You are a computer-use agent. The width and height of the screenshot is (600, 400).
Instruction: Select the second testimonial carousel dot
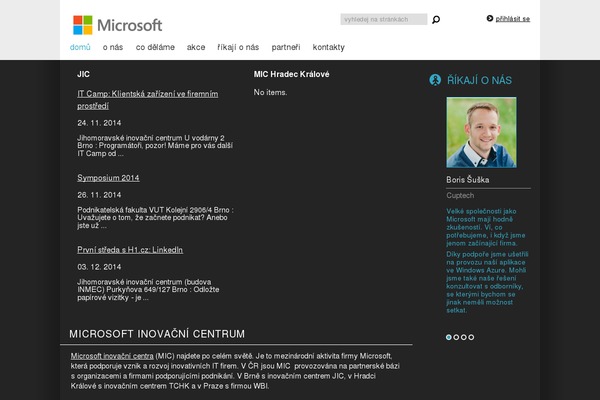tap(456, 337)
